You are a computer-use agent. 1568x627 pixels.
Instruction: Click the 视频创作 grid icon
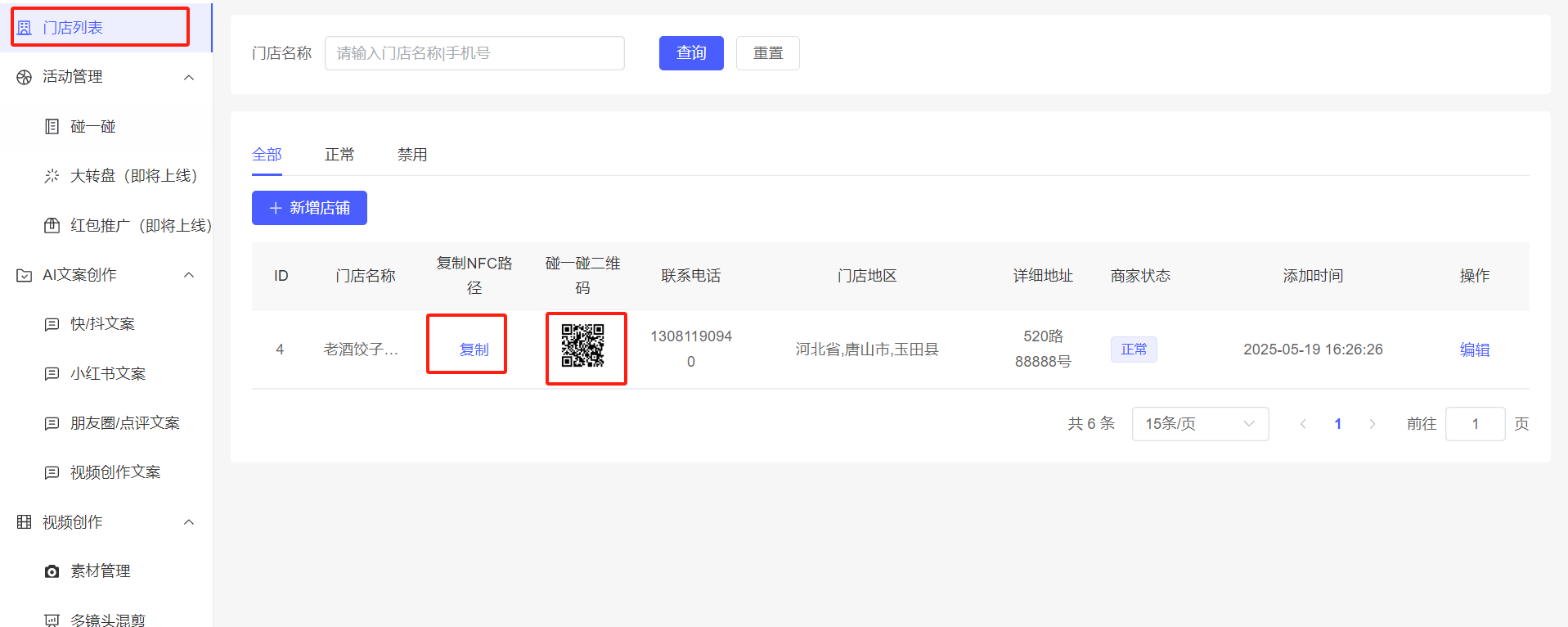point(25,522)
